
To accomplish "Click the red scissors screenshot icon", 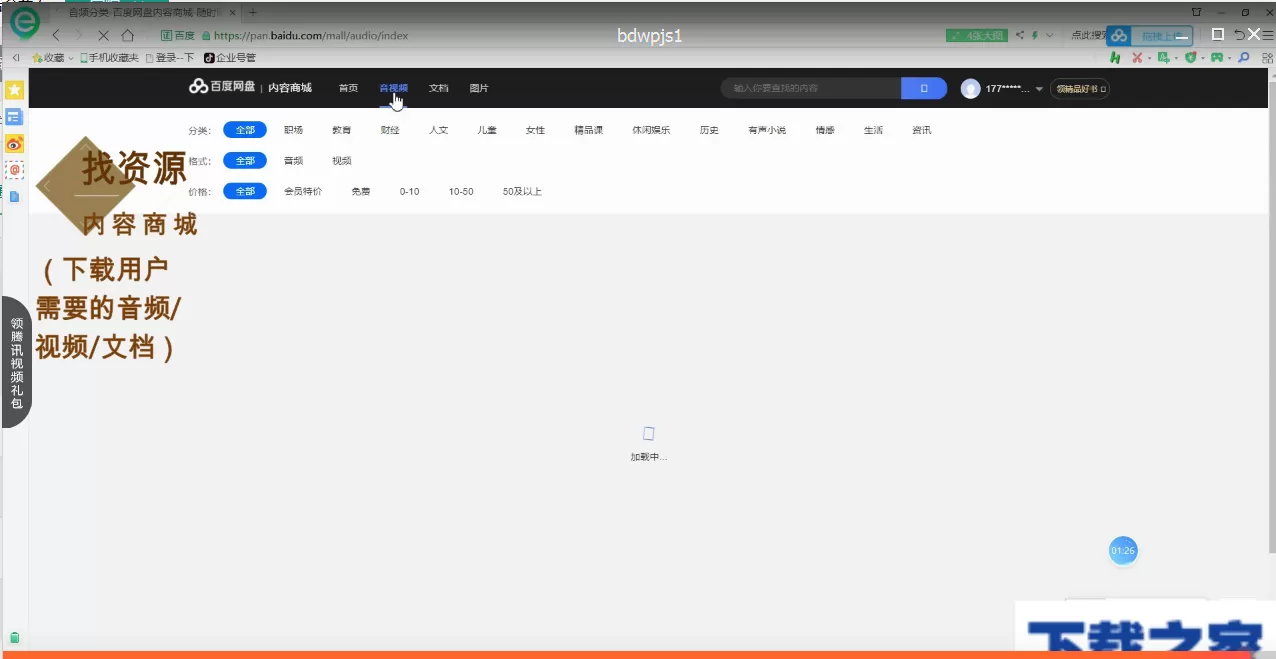I will point(1137,58).
